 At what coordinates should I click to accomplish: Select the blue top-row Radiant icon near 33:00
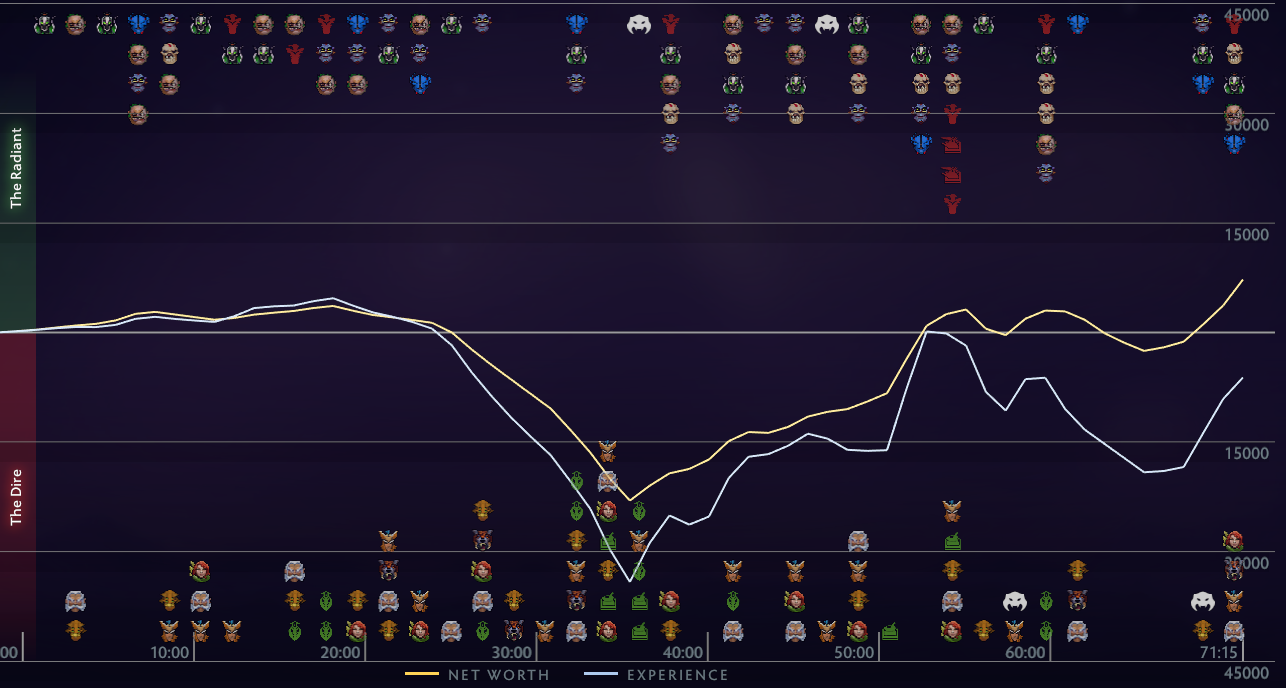tap(576, 24)
